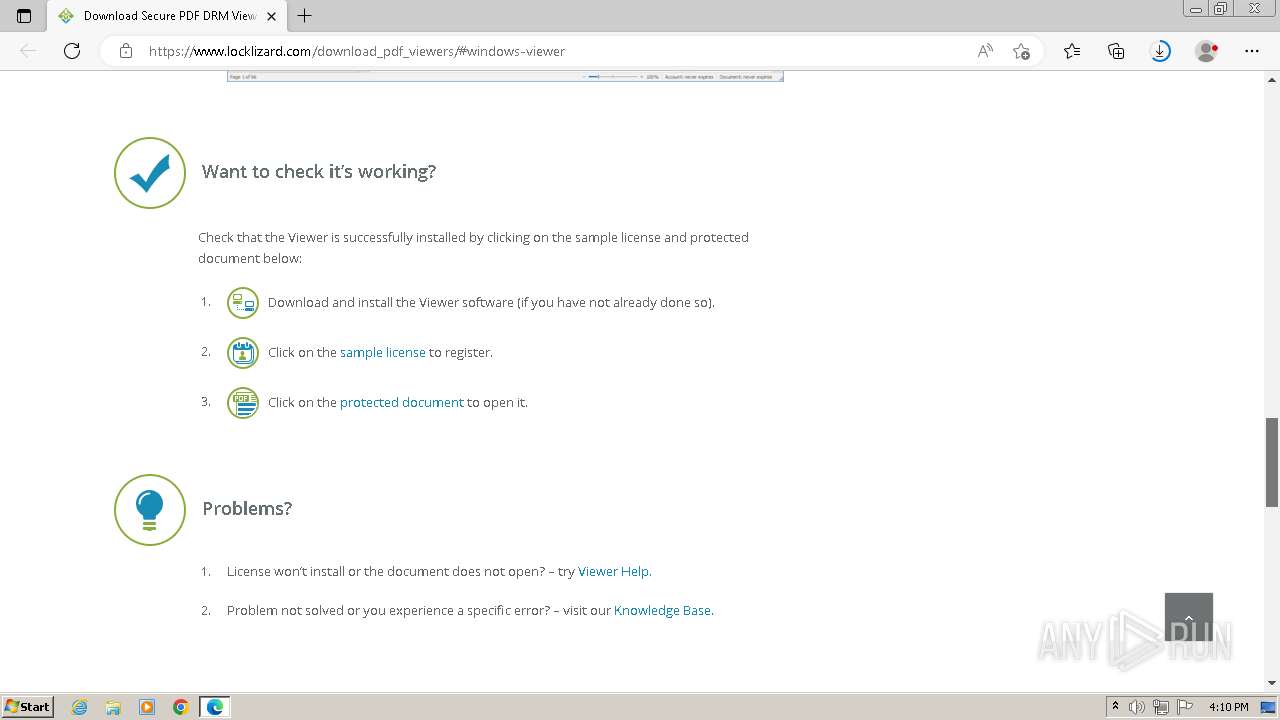Click the download and install step icon
This screenshot has width=1280, height=720.
[x=243, y=303]
